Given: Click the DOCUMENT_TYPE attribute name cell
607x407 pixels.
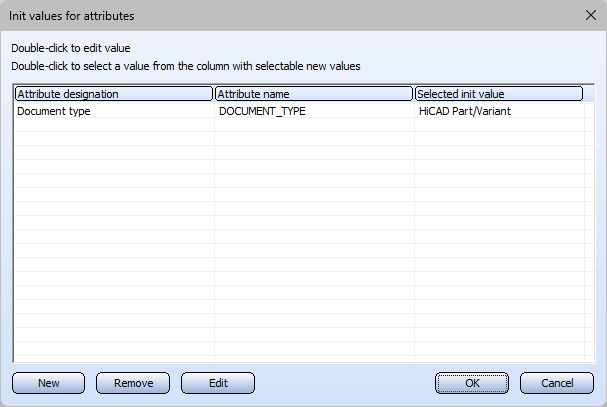Looking at the screenshot, I should 262,112.
